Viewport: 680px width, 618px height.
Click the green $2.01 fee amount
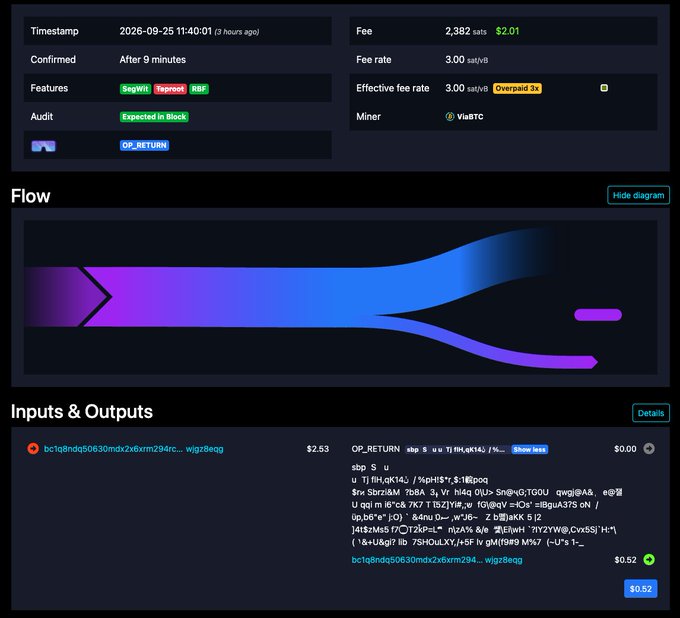coord(507,31)
